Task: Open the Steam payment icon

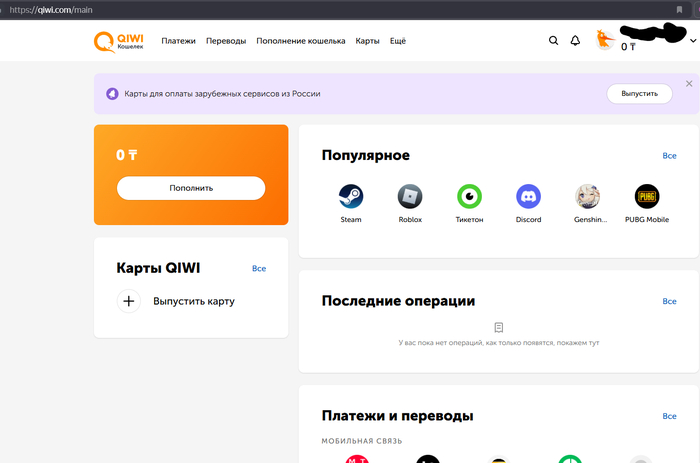Action: tap(350, 196)
